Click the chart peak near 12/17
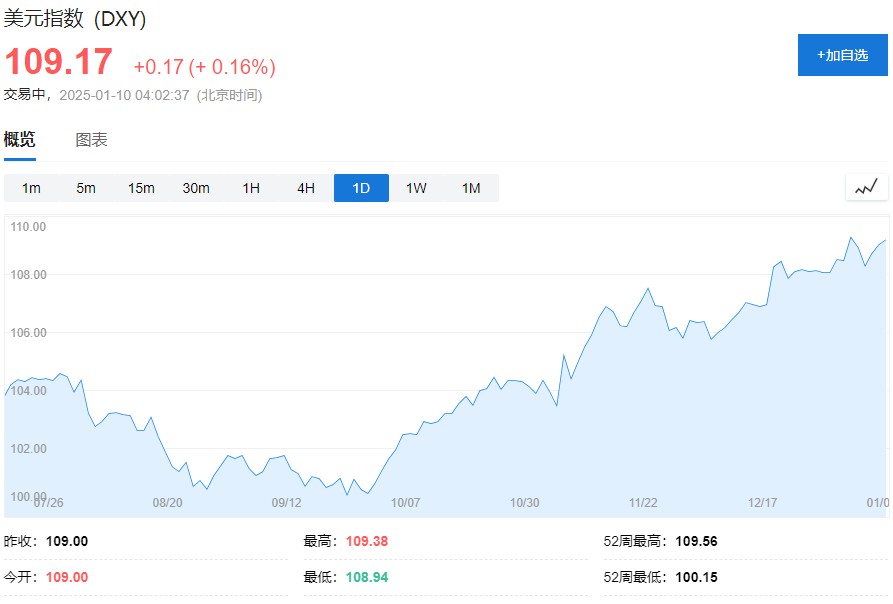Screen dimensions: 893x604 pyautogui.click(x=780, y=261)
